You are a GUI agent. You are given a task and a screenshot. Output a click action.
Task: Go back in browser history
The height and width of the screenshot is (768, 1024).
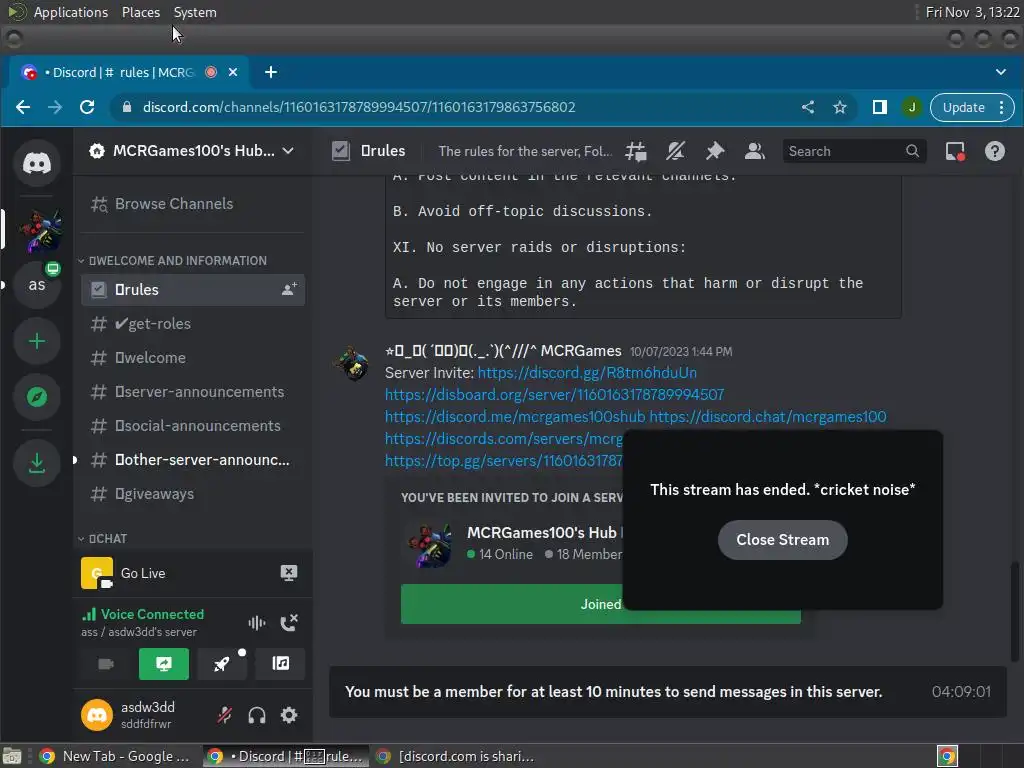point(23,107)
